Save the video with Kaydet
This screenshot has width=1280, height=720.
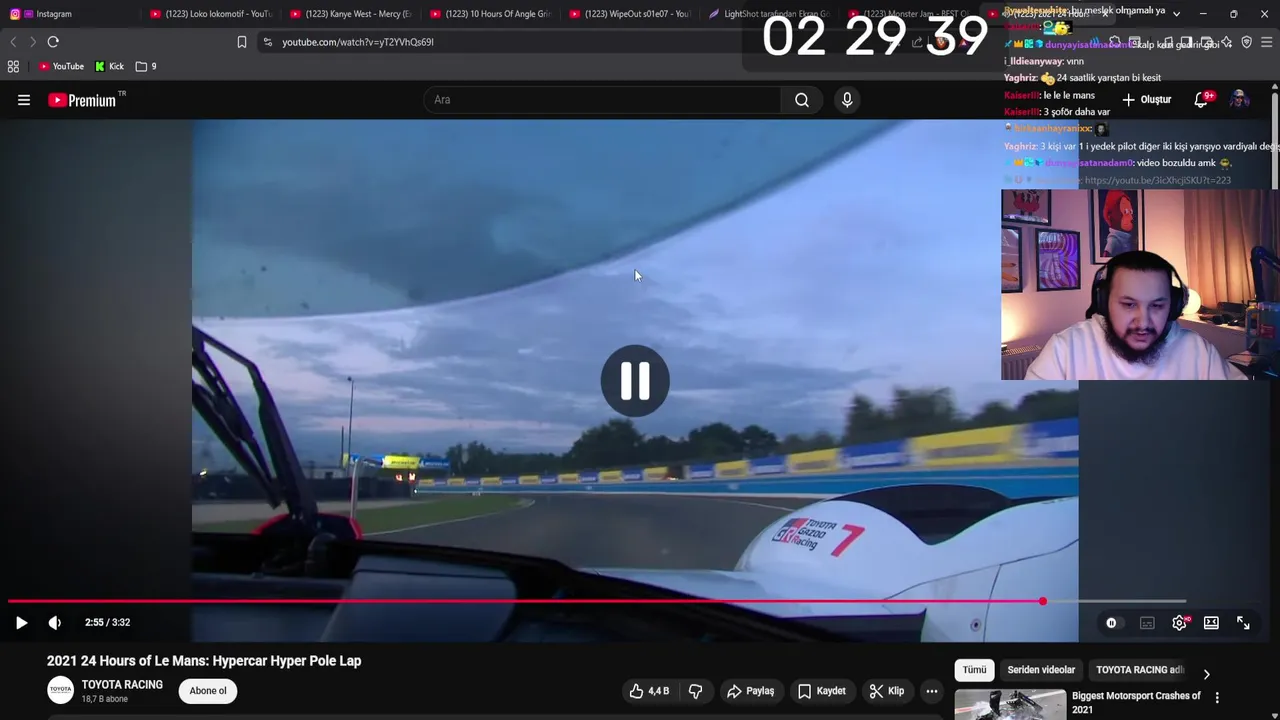pos(822,691)
